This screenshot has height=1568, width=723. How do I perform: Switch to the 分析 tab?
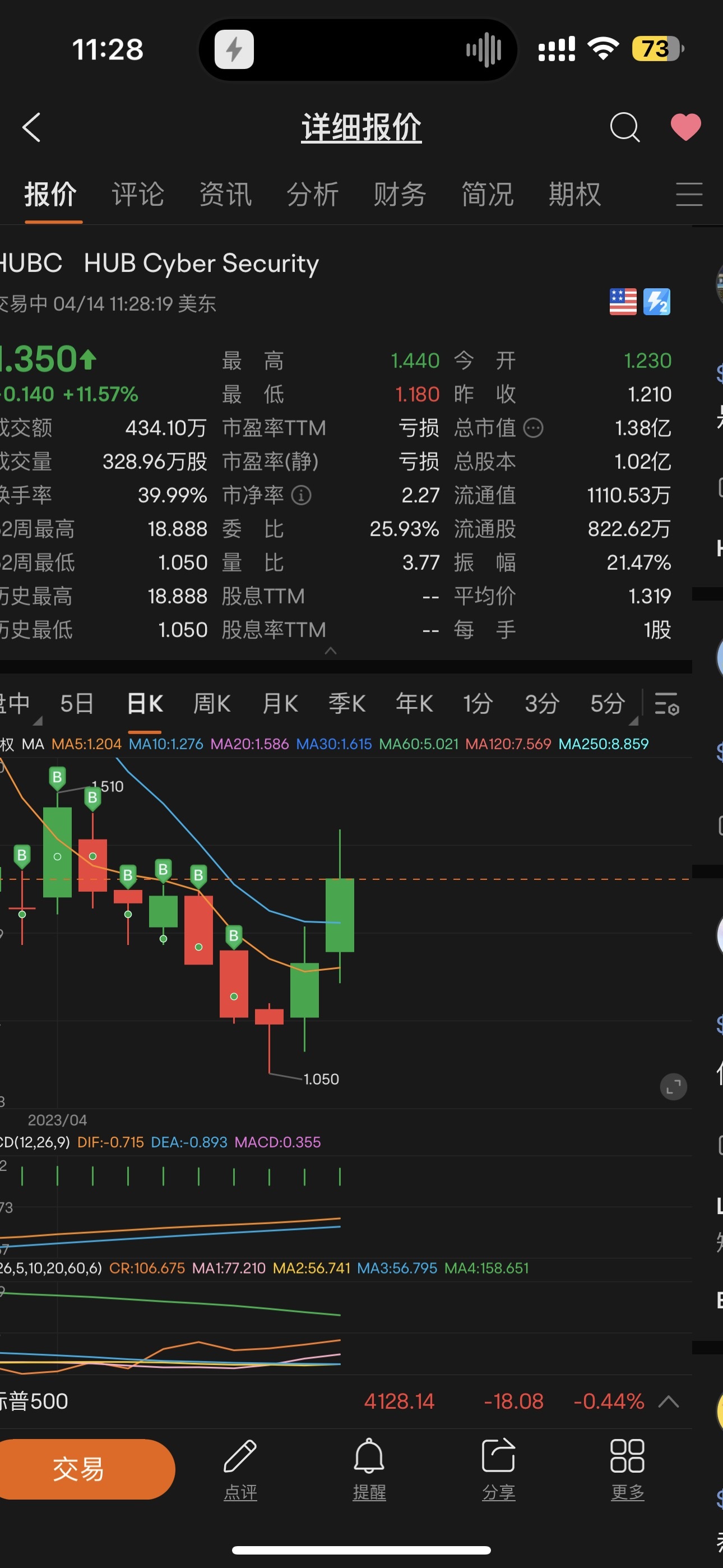point(312,195)
